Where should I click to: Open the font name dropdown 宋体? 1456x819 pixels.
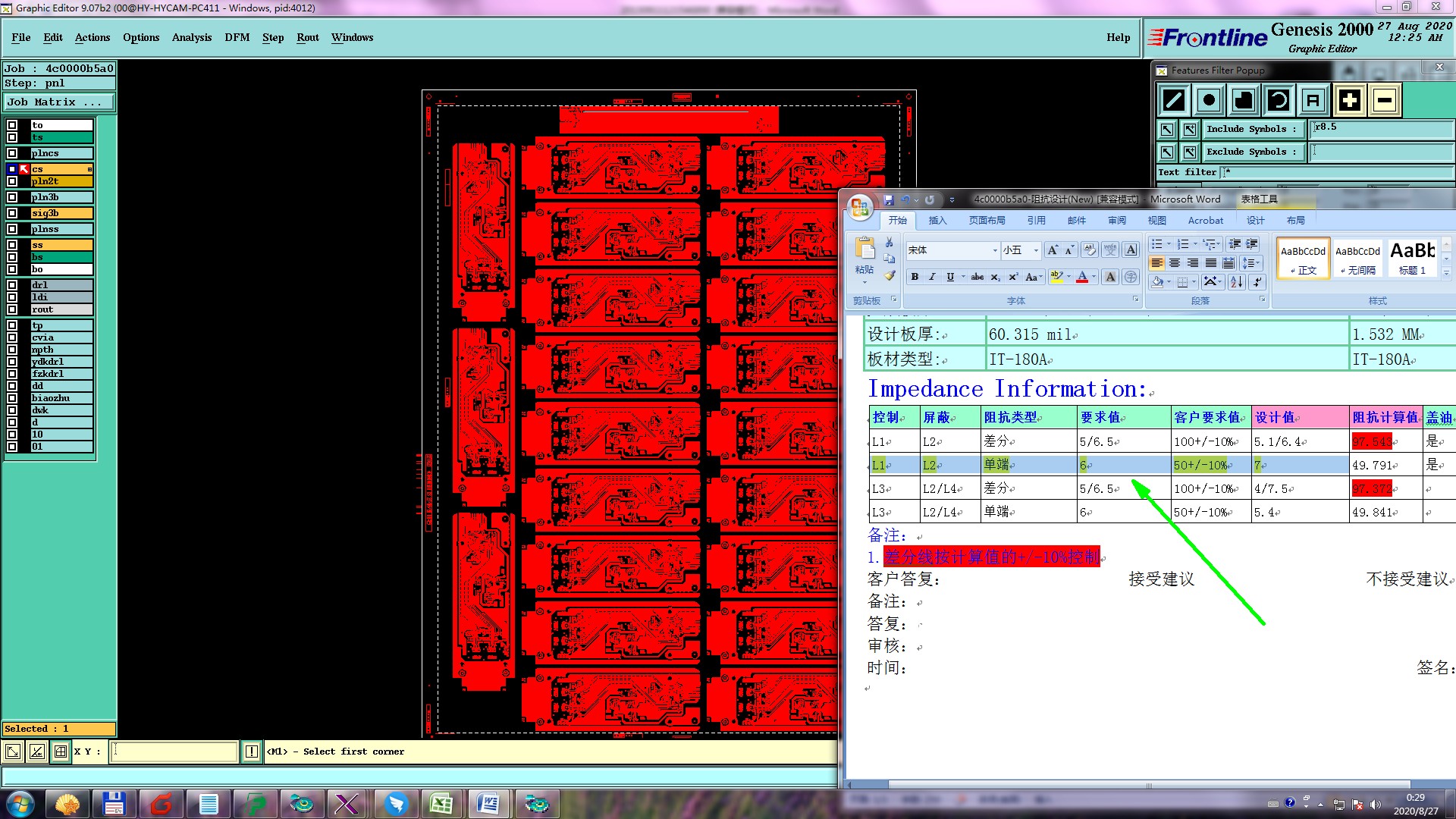point(995,250)
